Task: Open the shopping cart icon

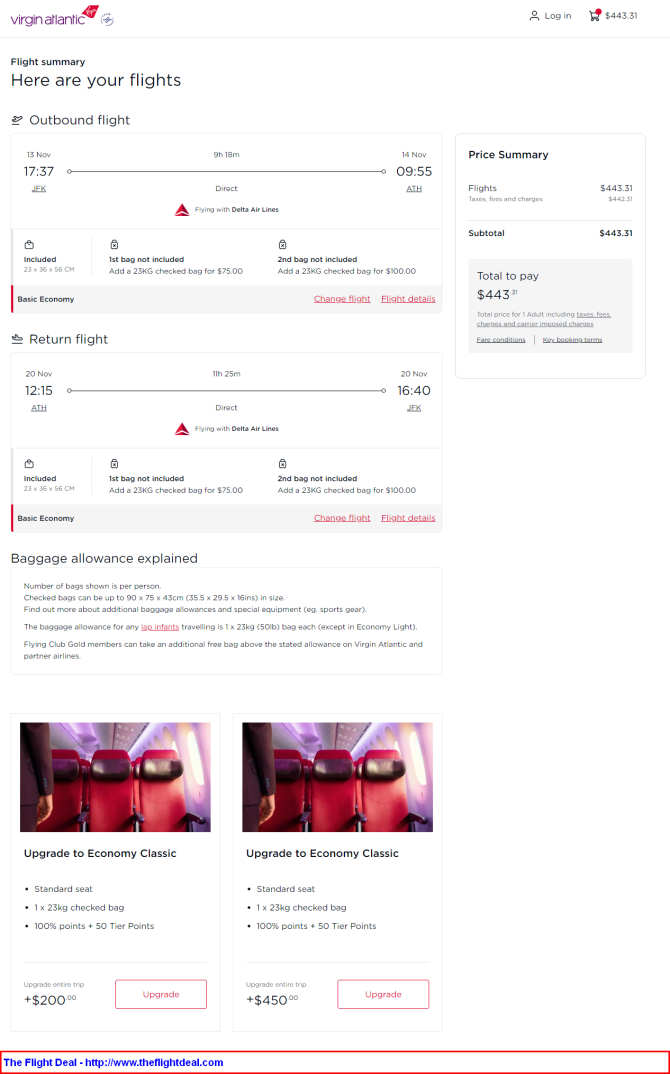Action: pyautogui.click(x=594, y=15)
